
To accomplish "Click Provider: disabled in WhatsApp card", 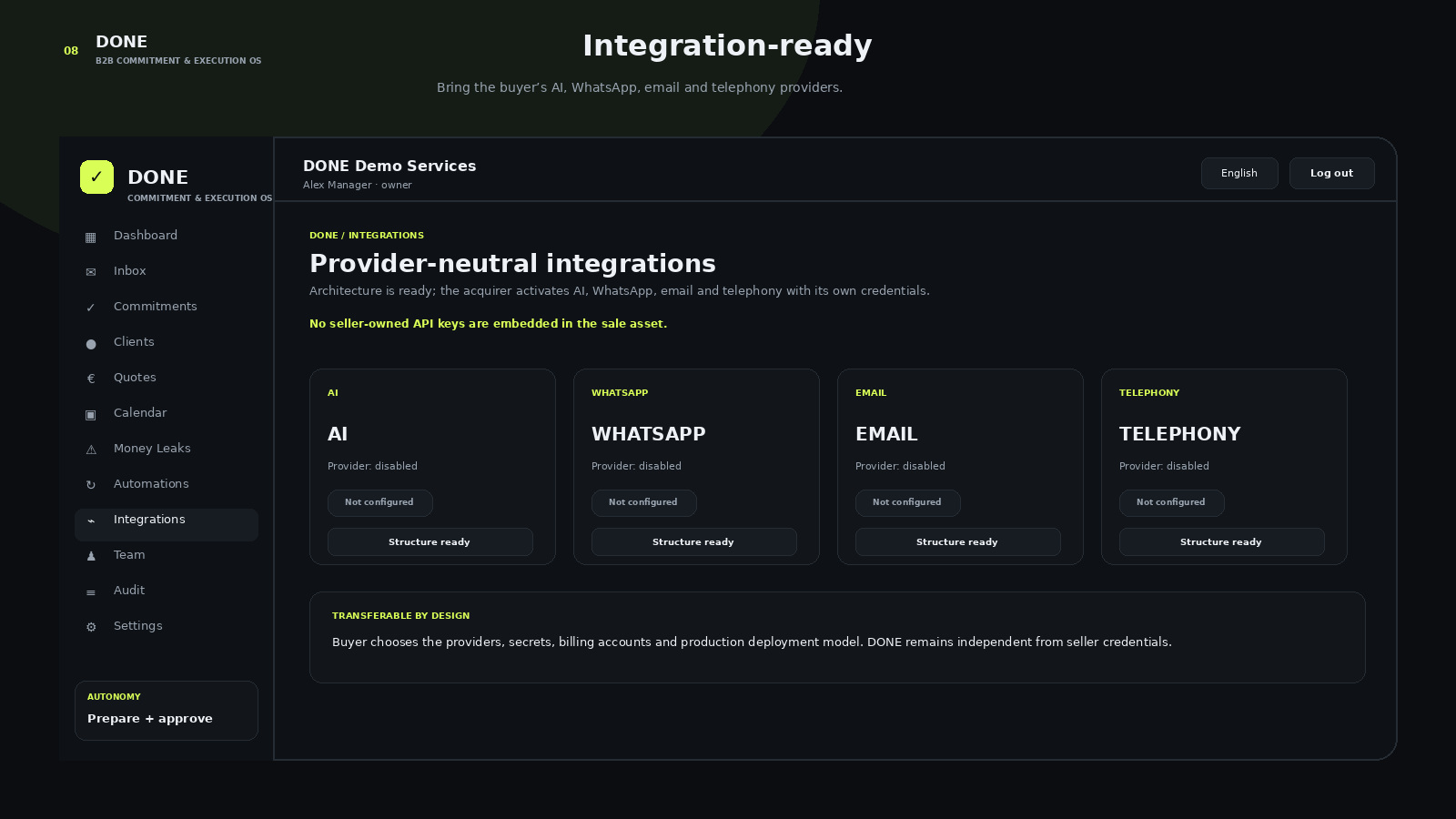I will tap(636, 466).
